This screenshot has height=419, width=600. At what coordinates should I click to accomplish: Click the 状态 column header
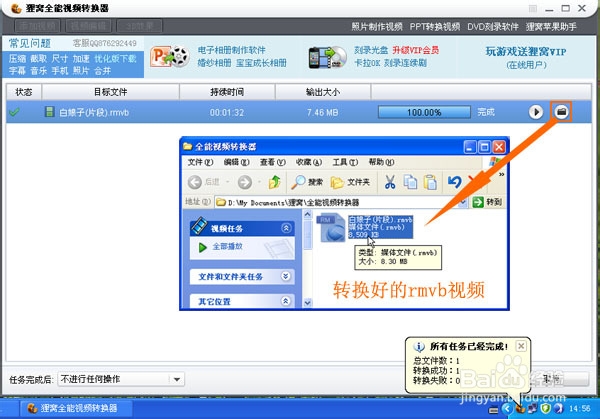click(24, 92)
